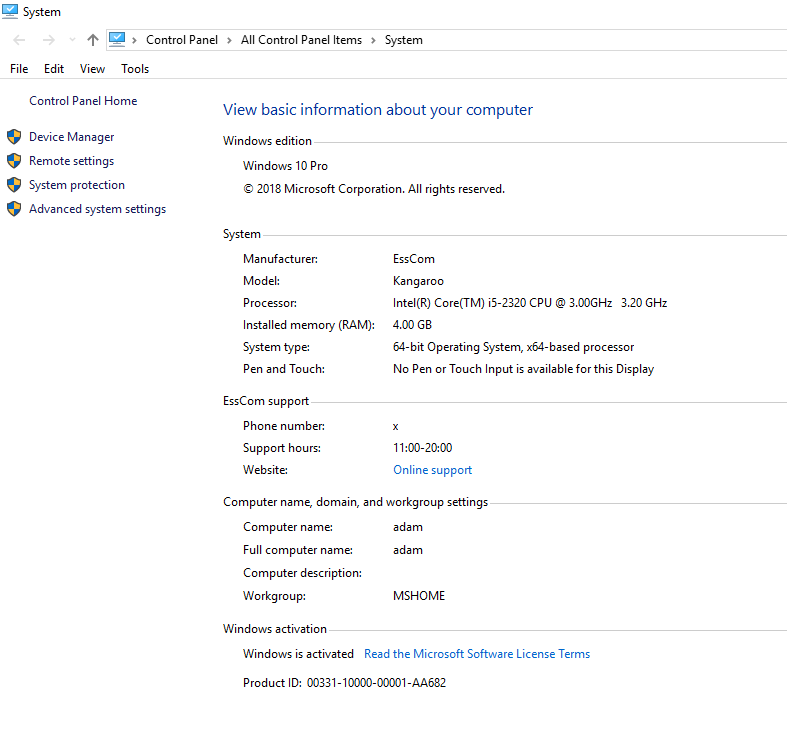Click the Windows activation section header

(275, 629)
